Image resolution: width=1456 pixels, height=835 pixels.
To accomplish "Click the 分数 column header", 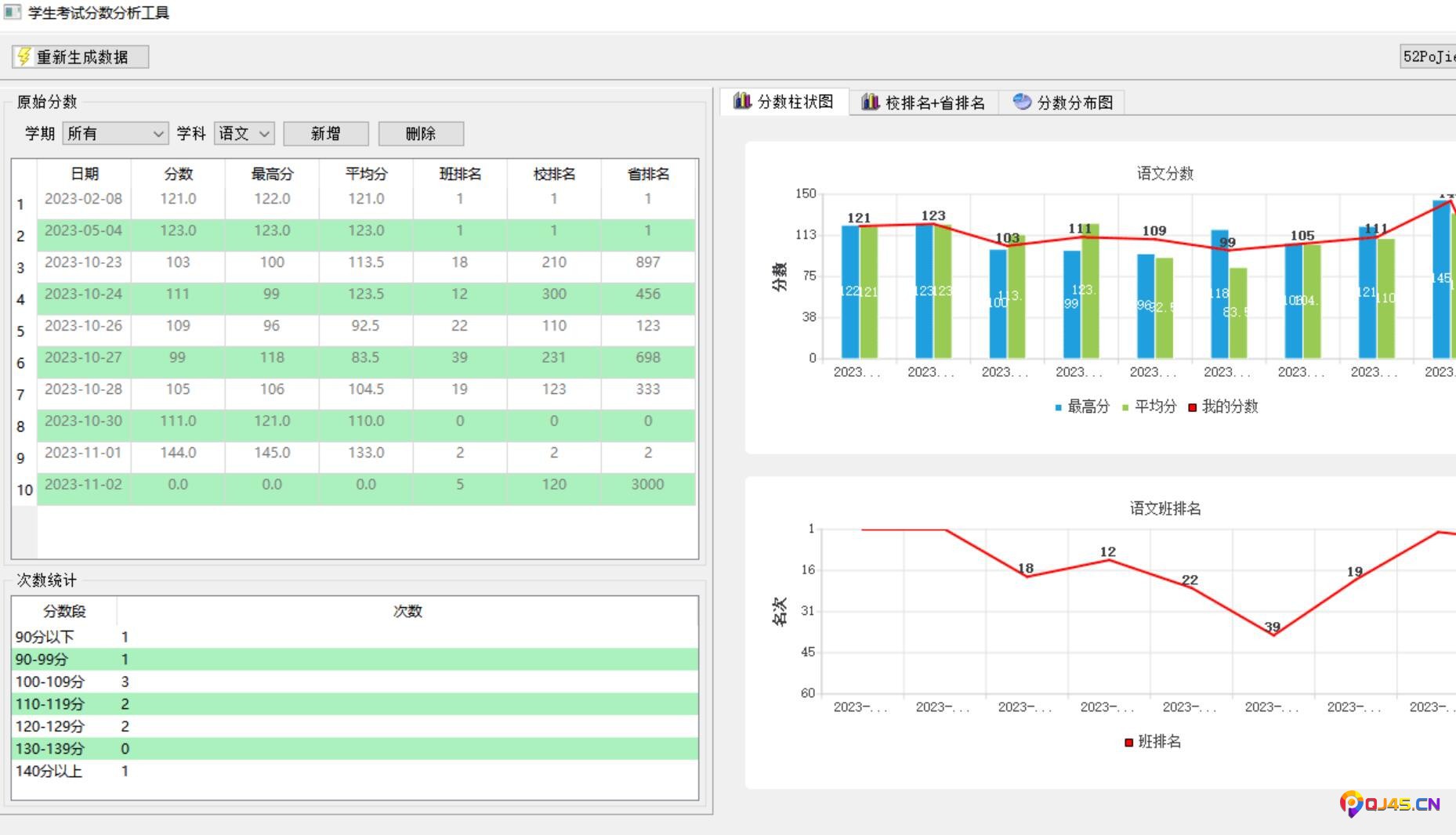I will pyautogui.click(x=178, y=174).
